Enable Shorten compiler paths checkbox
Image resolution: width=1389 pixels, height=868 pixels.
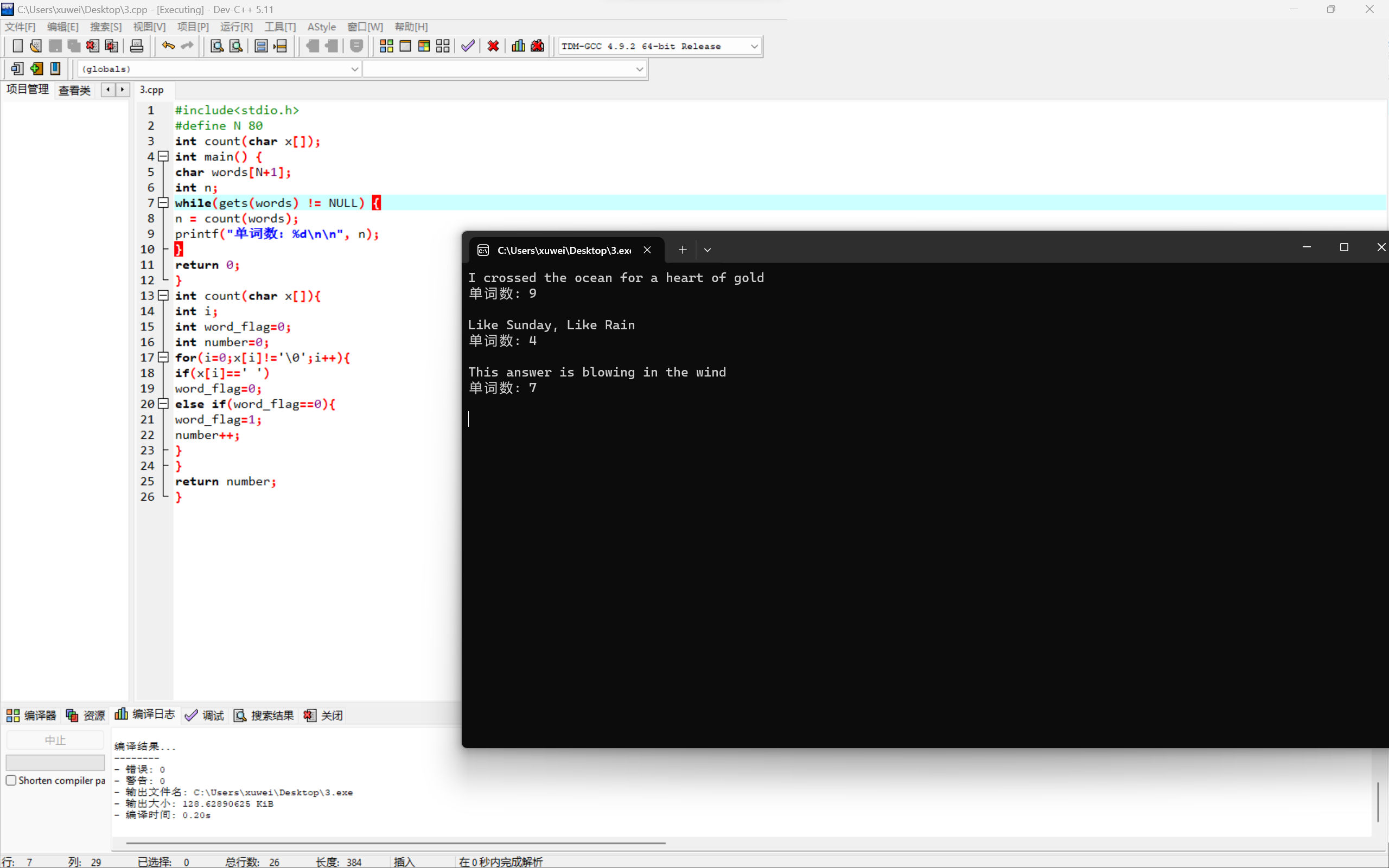click(x=11, y=780)
